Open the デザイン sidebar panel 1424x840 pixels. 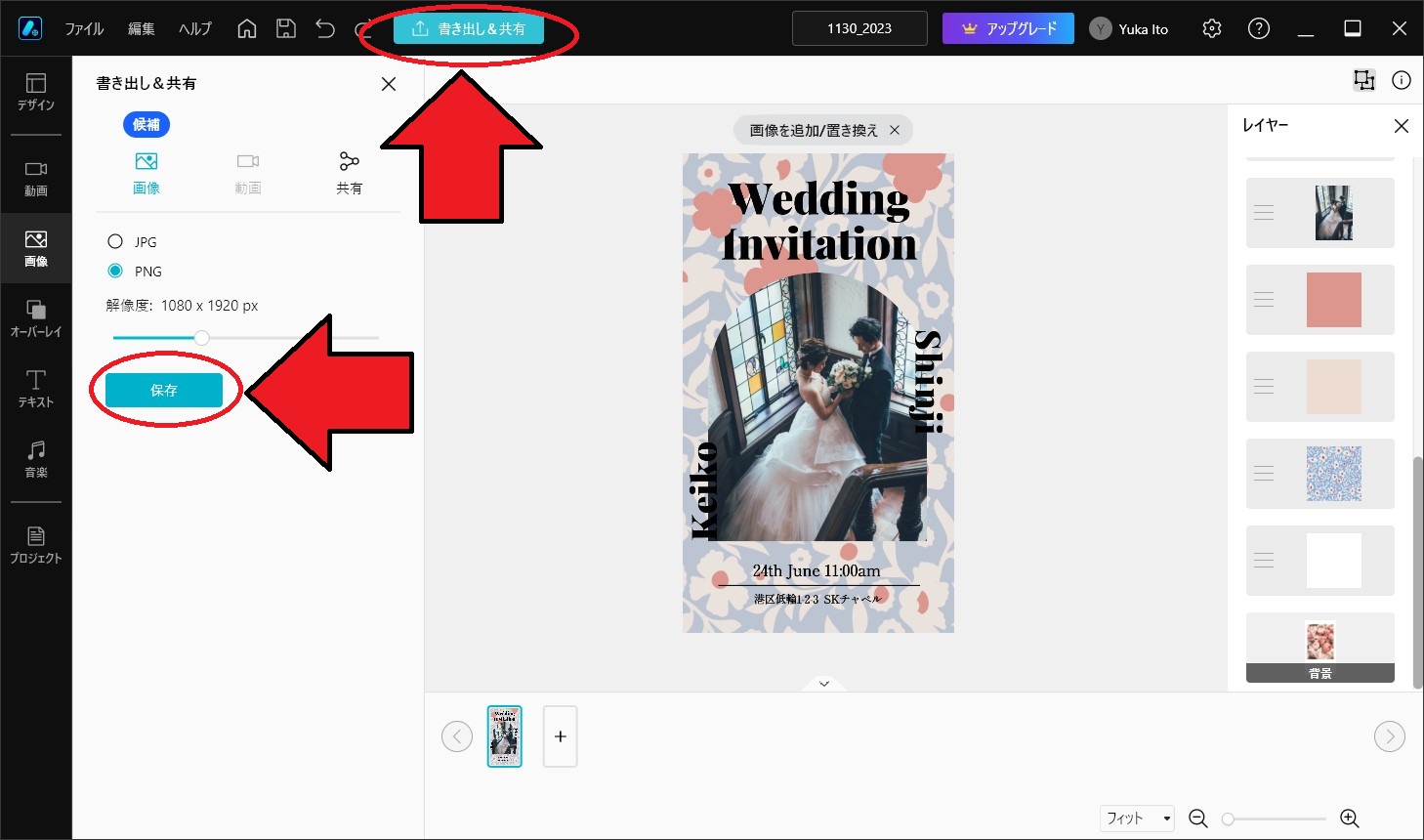coord(35,92)
